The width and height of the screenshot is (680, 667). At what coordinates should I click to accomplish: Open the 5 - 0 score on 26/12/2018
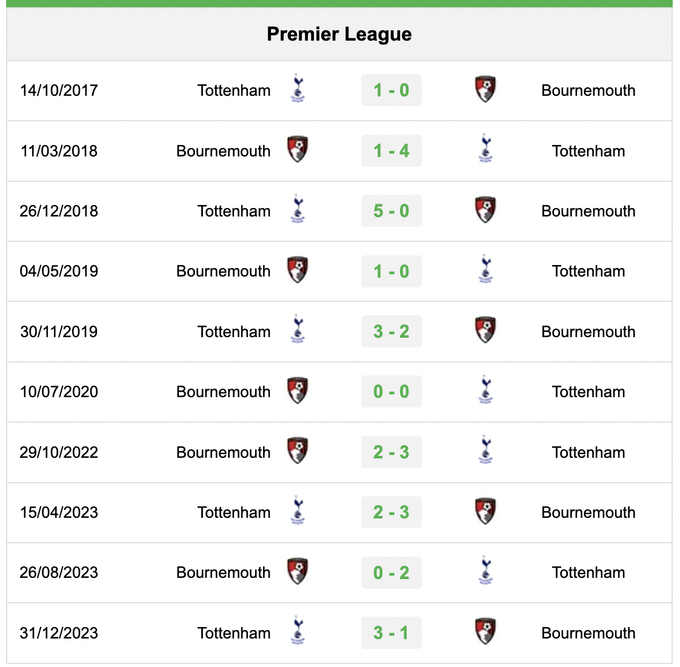(x=391, y=211)
